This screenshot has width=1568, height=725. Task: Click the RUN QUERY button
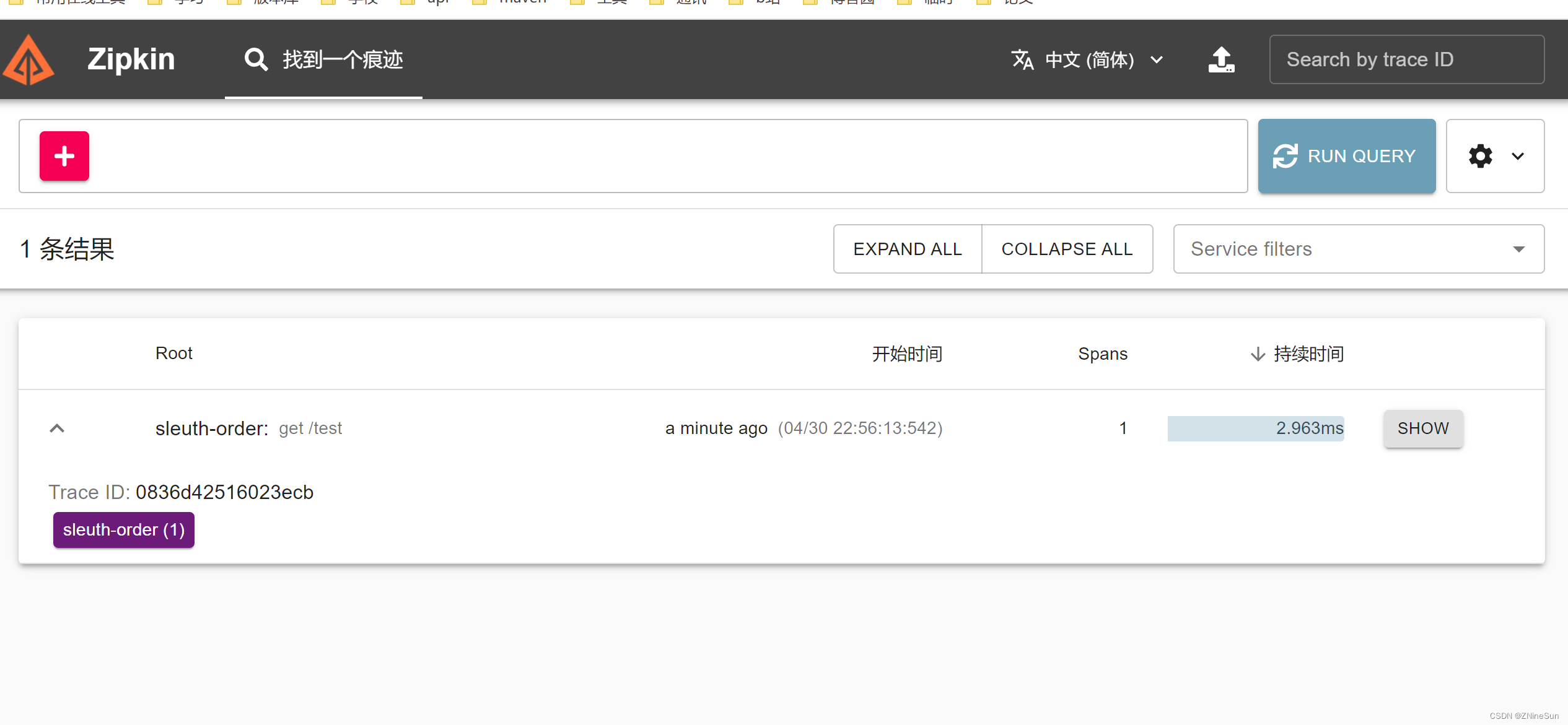click(x=1347, y=156)
